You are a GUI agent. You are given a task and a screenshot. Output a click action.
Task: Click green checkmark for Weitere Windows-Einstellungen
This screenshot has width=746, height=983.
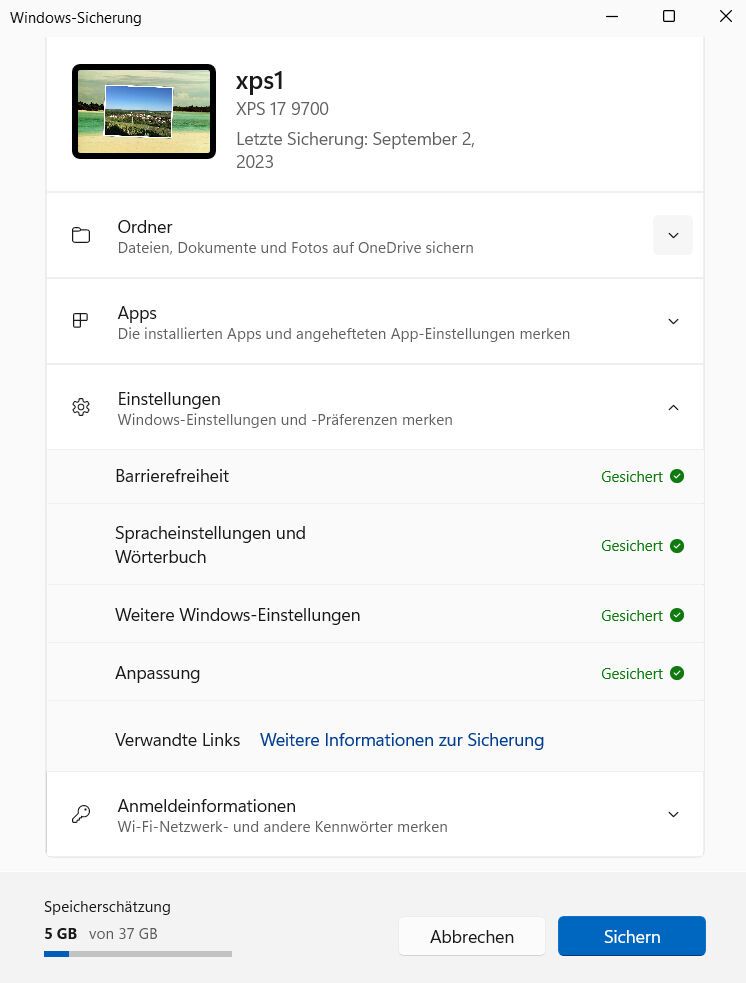(x=677, y=615)
